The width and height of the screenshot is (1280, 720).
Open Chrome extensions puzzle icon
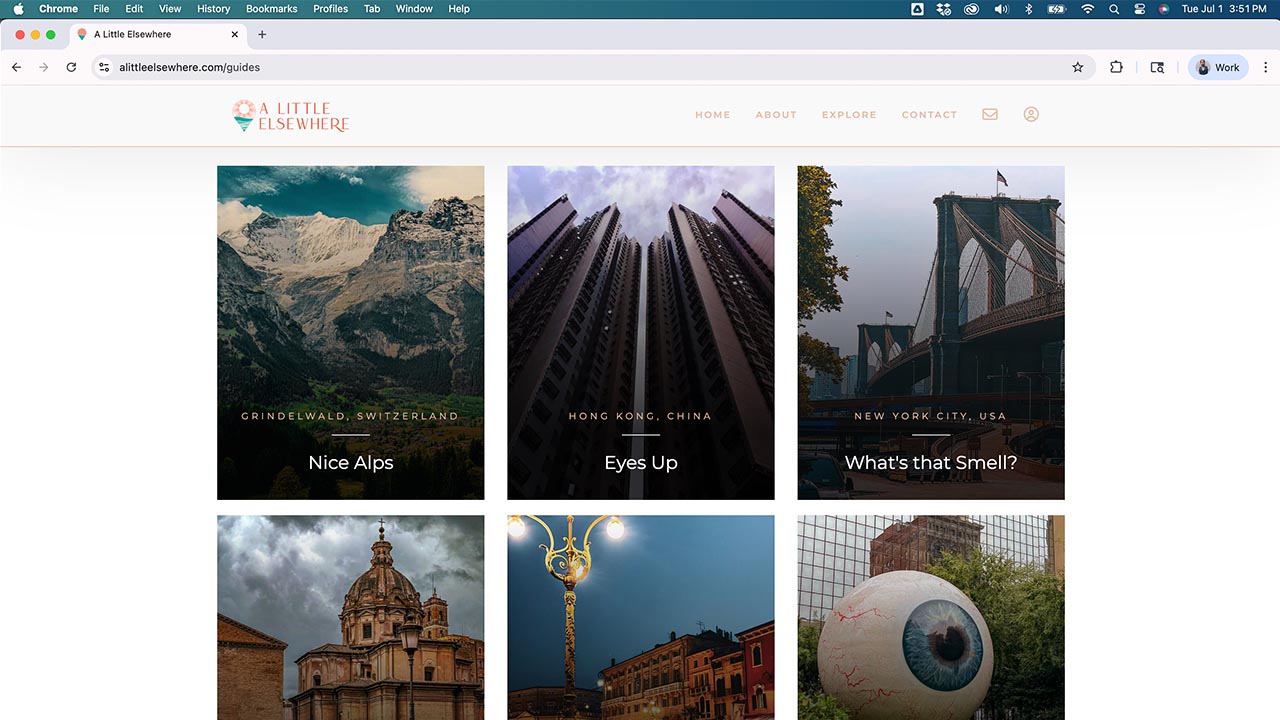(x=1116, y=67)
